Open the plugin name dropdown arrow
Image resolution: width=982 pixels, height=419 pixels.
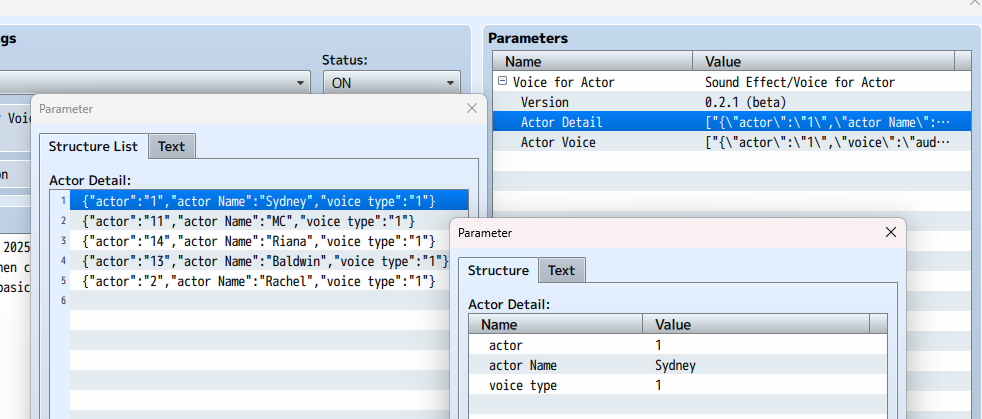click(301, 83)
